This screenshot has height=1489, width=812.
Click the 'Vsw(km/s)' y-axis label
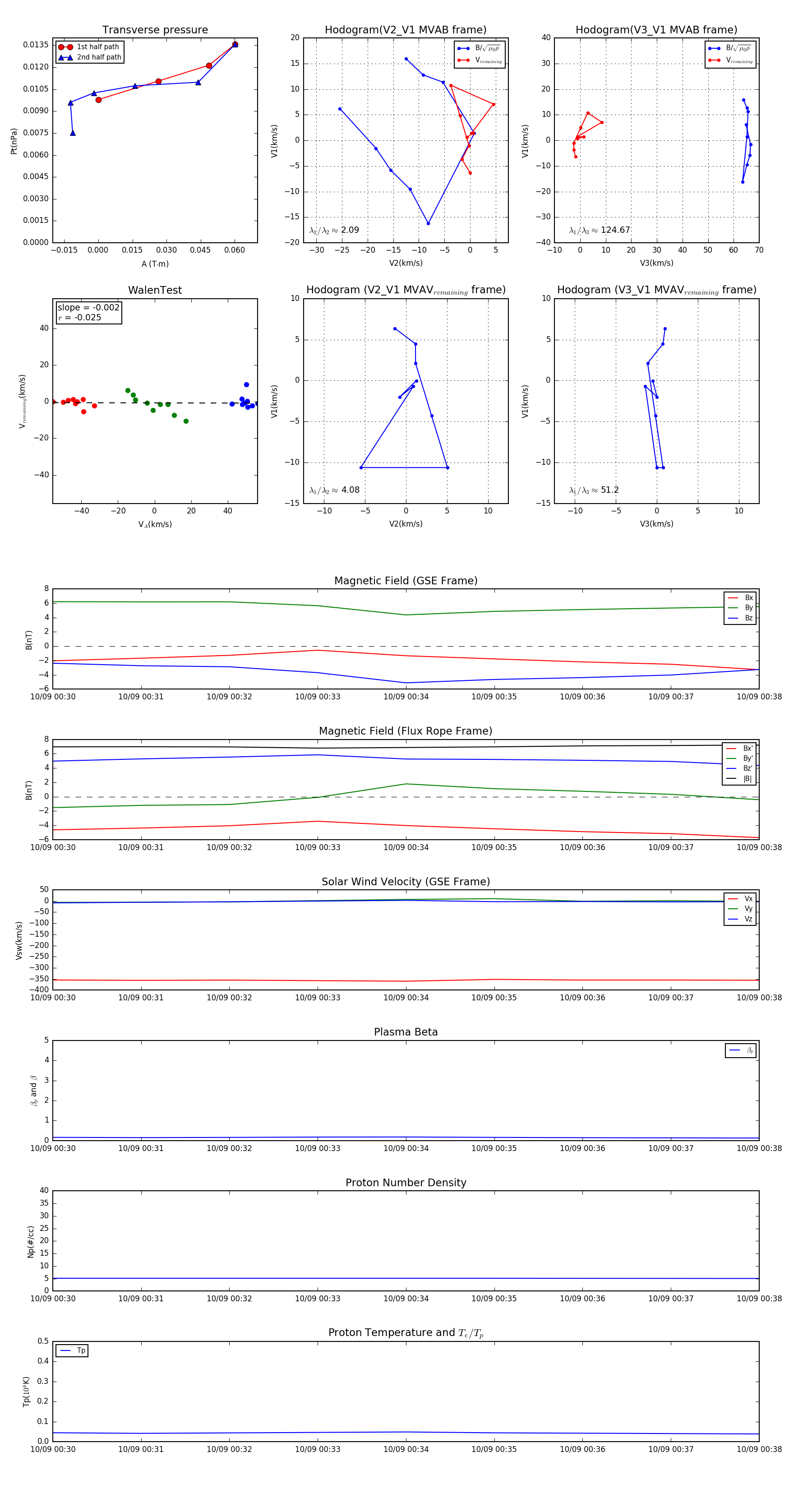click(19, 940)
